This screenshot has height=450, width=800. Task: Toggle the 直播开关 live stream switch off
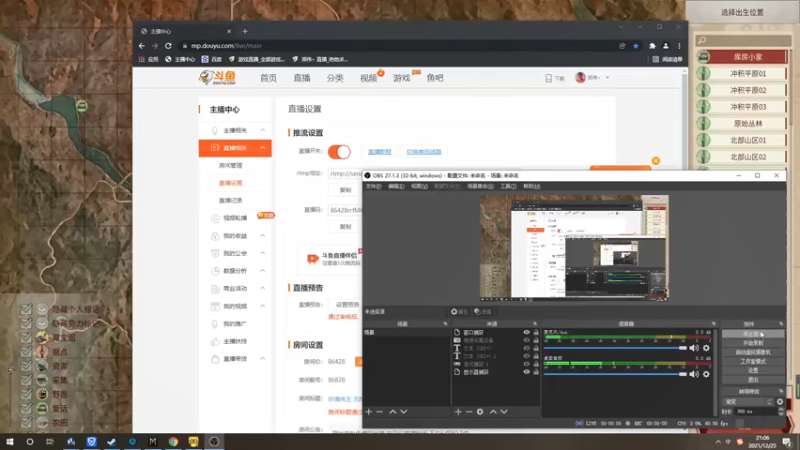tap(339, 152)
